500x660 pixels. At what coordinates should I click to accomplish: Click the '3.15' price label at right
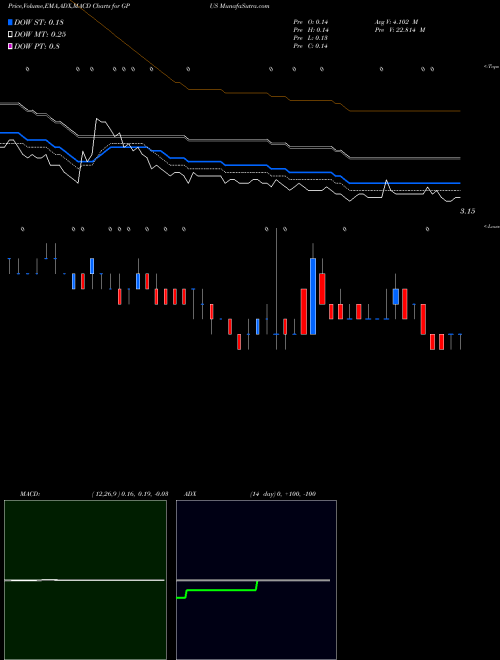click(467, 211)
